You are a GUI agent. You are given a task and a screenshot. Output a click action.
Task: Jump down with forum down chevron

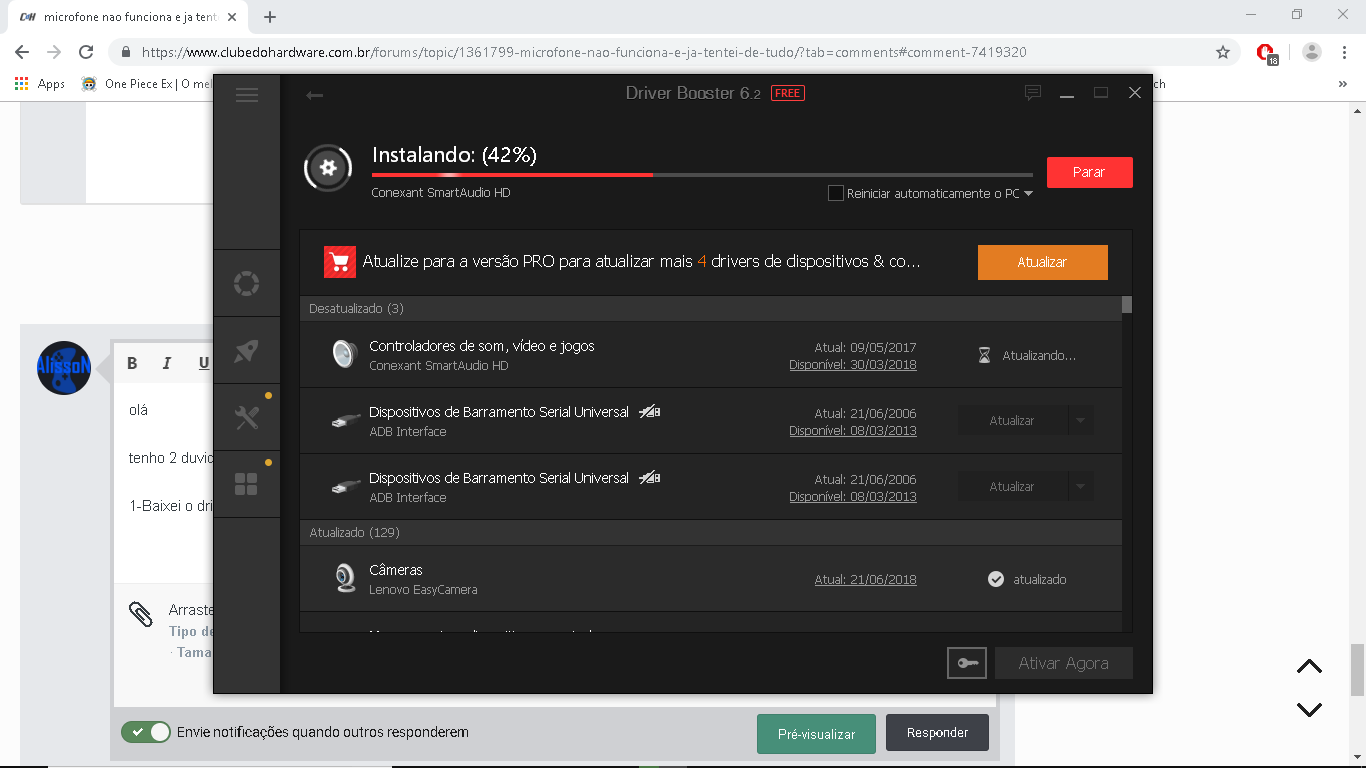pos(1309,709)
